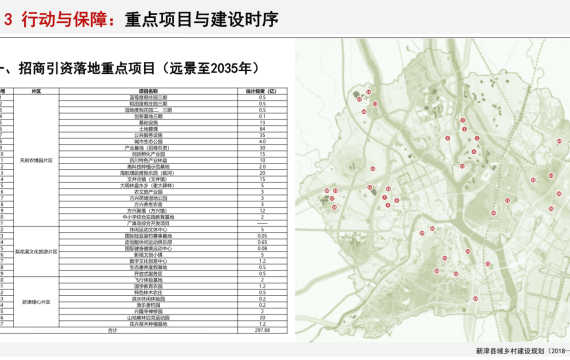Screen dimensions: 570x360
Task: Select the 新津绿心片区 zone cell
Action: point(36,302)
